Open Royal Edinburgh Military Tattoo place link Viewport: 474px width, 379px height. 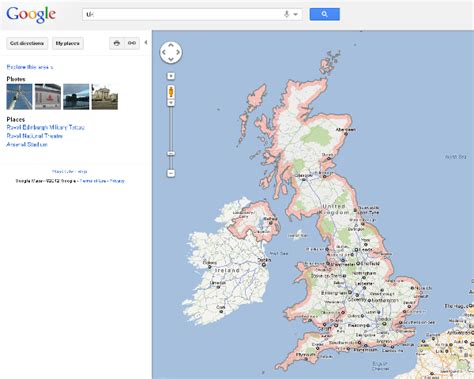pos(46,127)
